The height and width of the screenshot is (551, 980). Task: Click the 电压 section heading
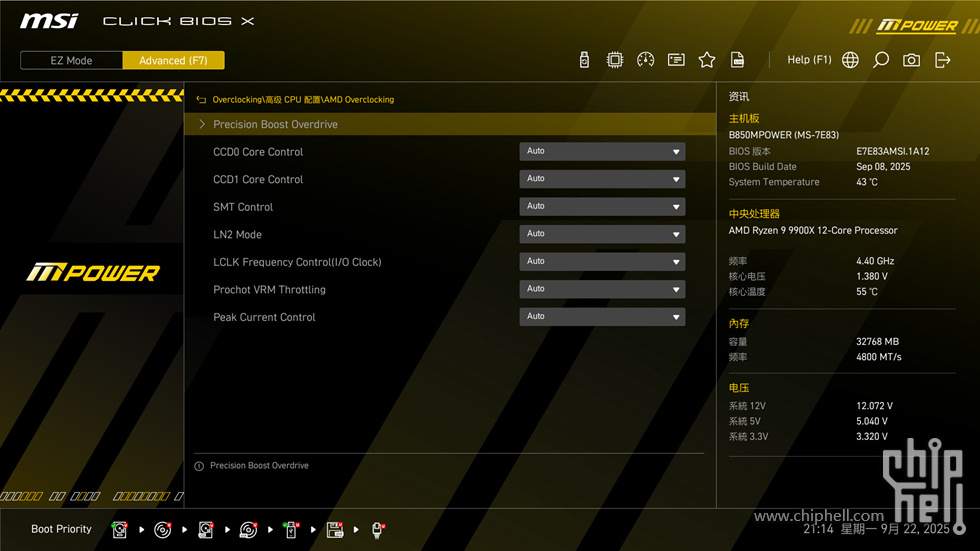[739, 388]
